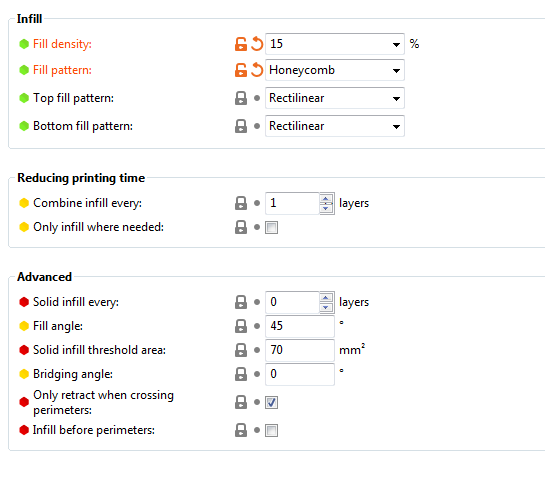The width and height of the screenshot is (545, 481).
Task: Click the lock icon beside Fill angle
Action: (241, 326)
